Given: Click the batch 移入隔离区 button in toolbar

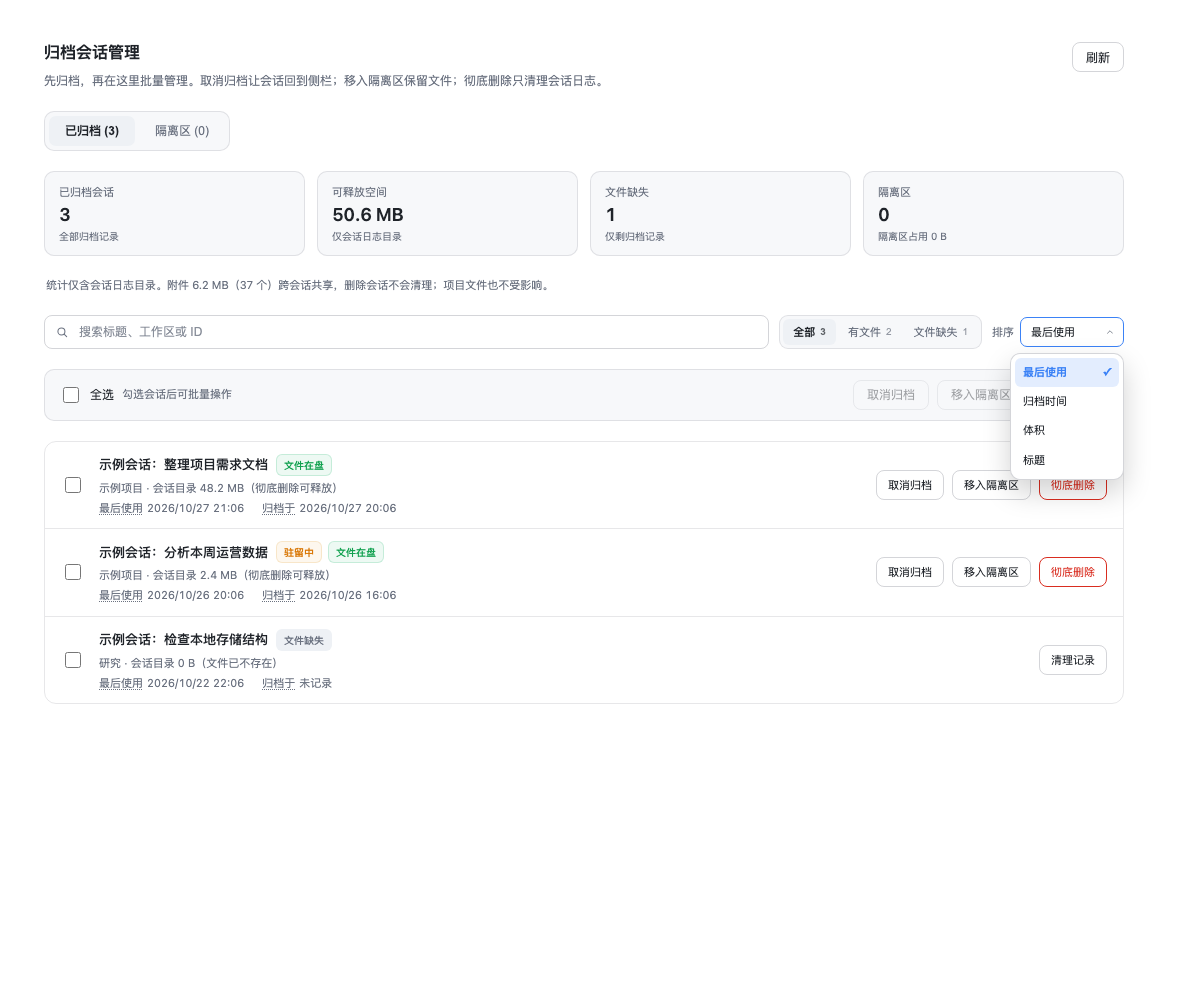Looking at the screenshot, I should [x=975, y=395].
